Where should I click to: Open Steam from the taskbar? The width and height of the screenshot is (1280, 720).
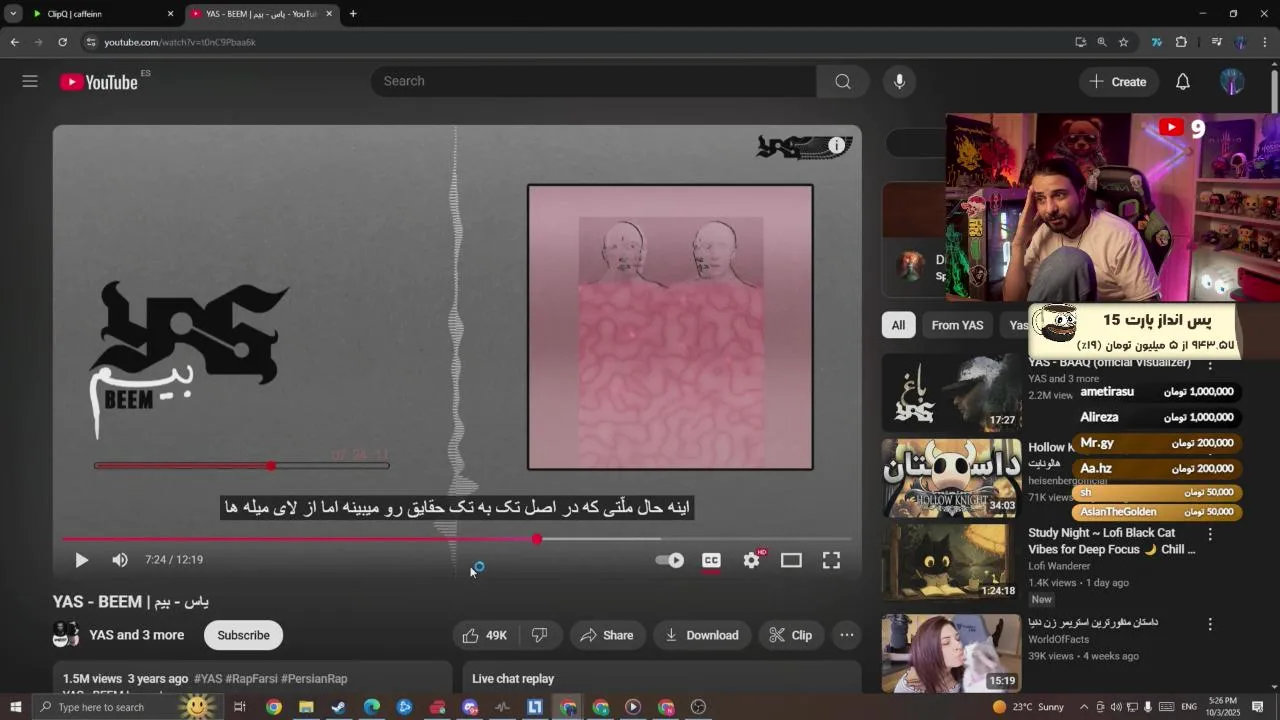click(x=339, y=707)
